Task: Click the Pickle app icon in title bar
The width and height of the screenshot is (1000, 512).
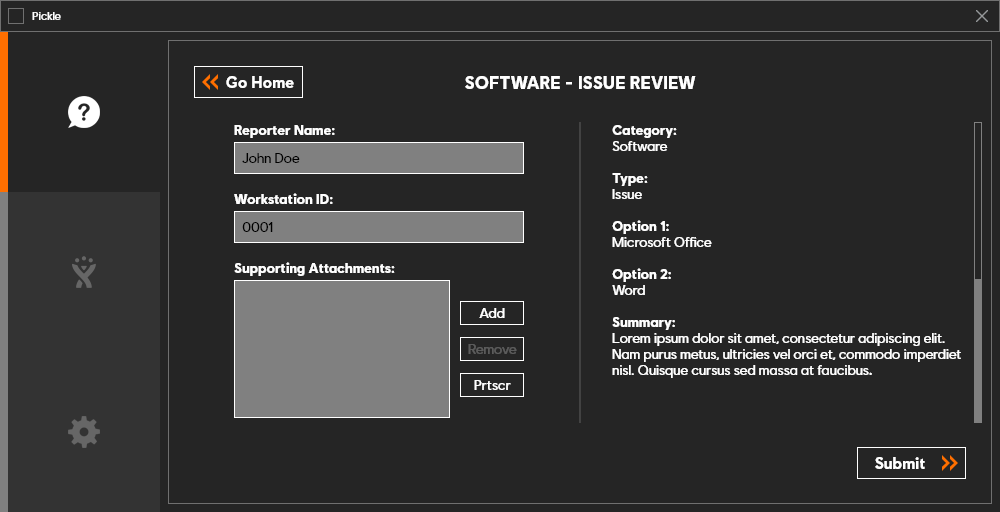Action: click(16, 16)
